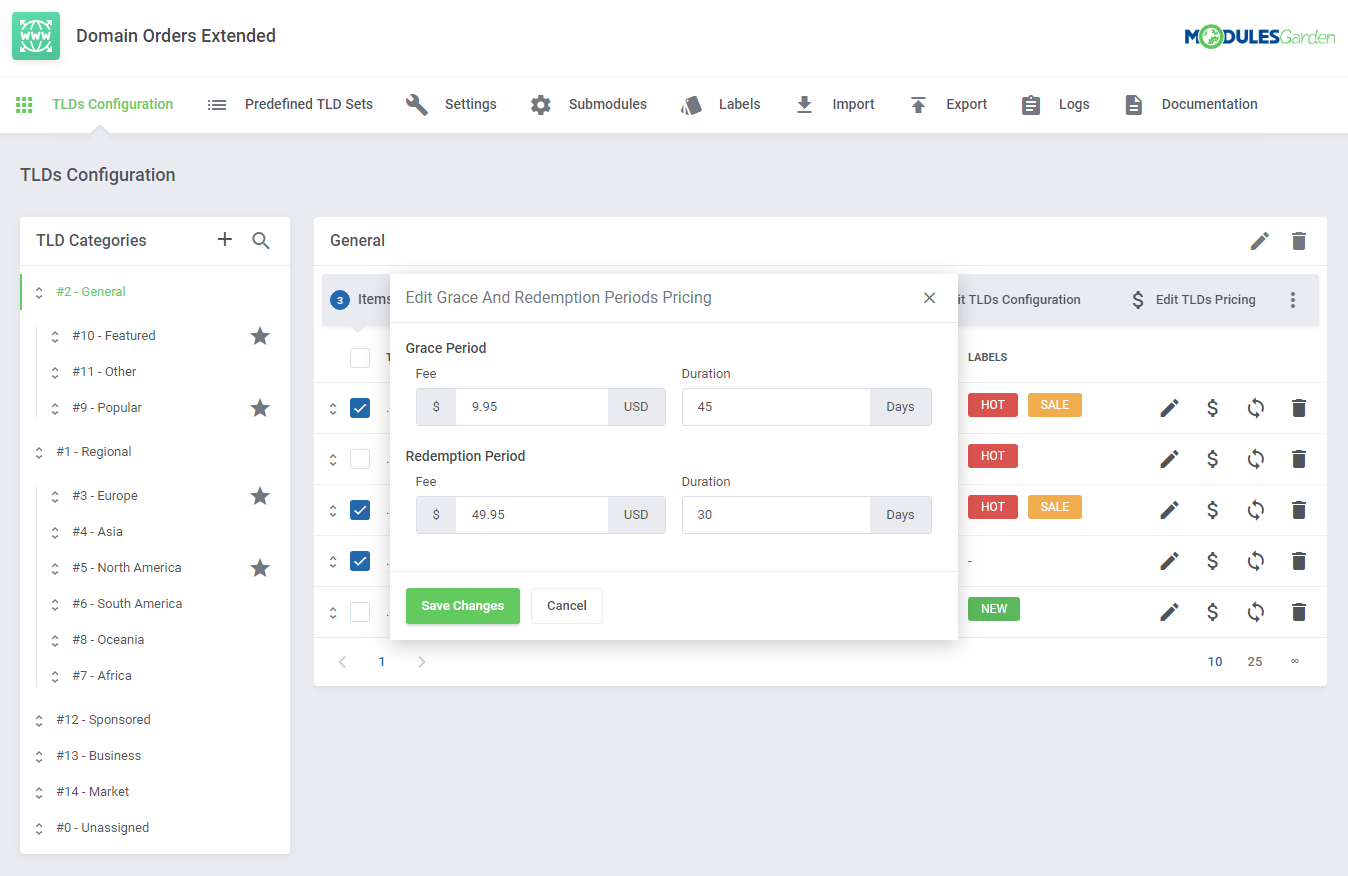The width and height of the screenshot is (1348, 876).
Task: Check the second TLD row checkbox
Action: [360, 459]
